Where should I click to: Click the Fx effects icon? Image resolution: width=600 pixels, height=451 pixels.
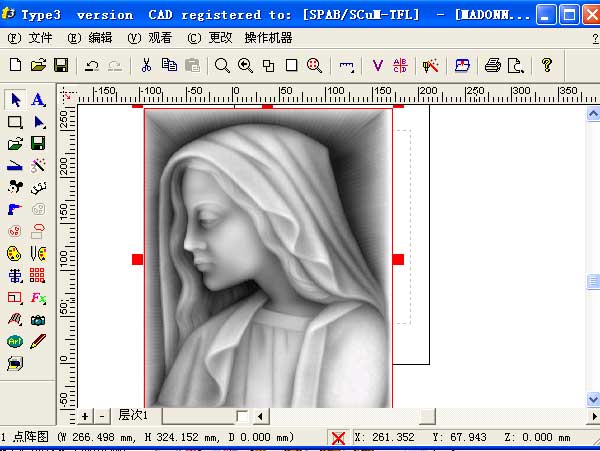[39, 298]
